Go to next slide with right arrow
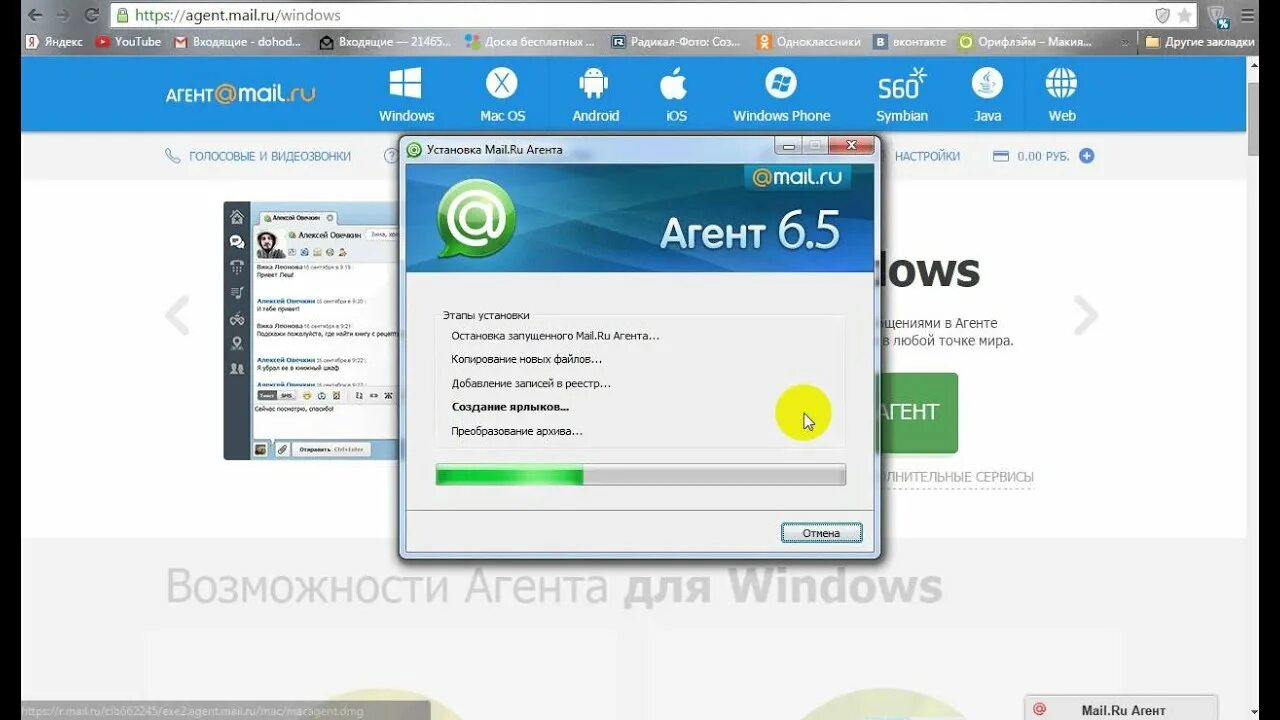This screenshot has width=1280, height=720. 1085,316
